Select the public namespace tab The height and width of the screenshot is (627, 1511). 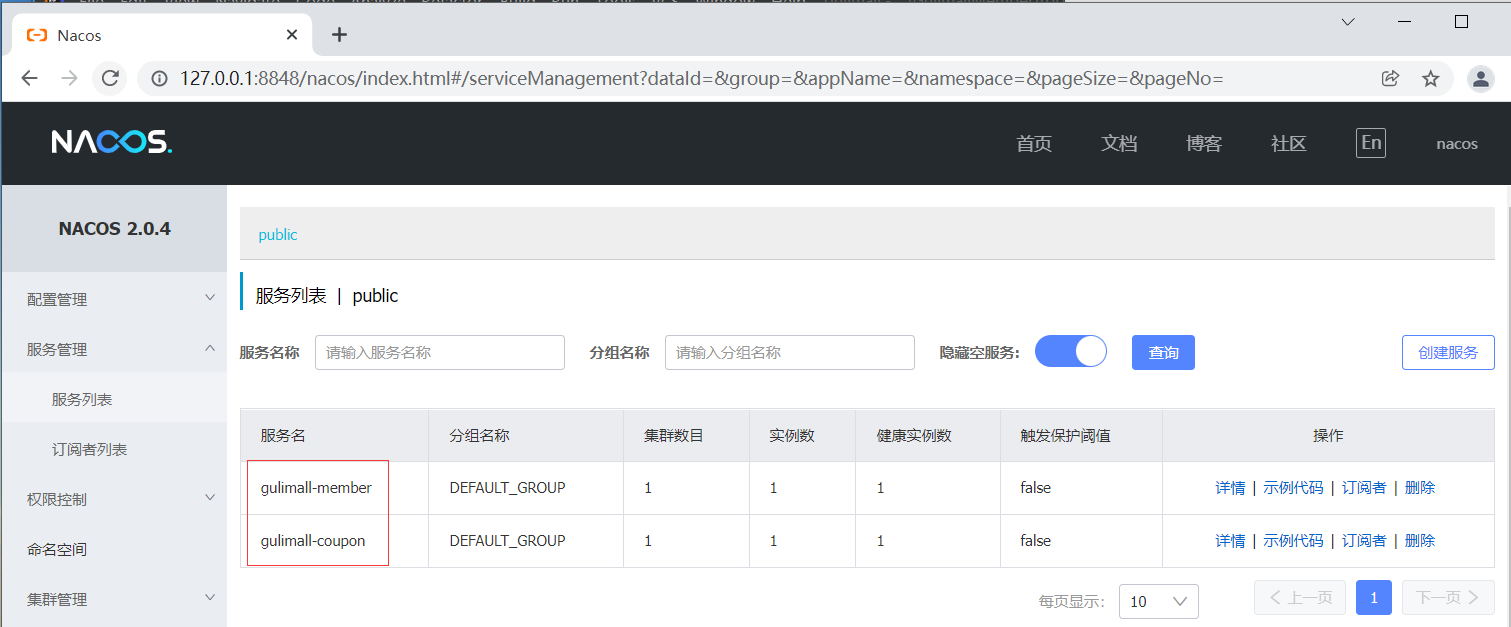[278, 235]
